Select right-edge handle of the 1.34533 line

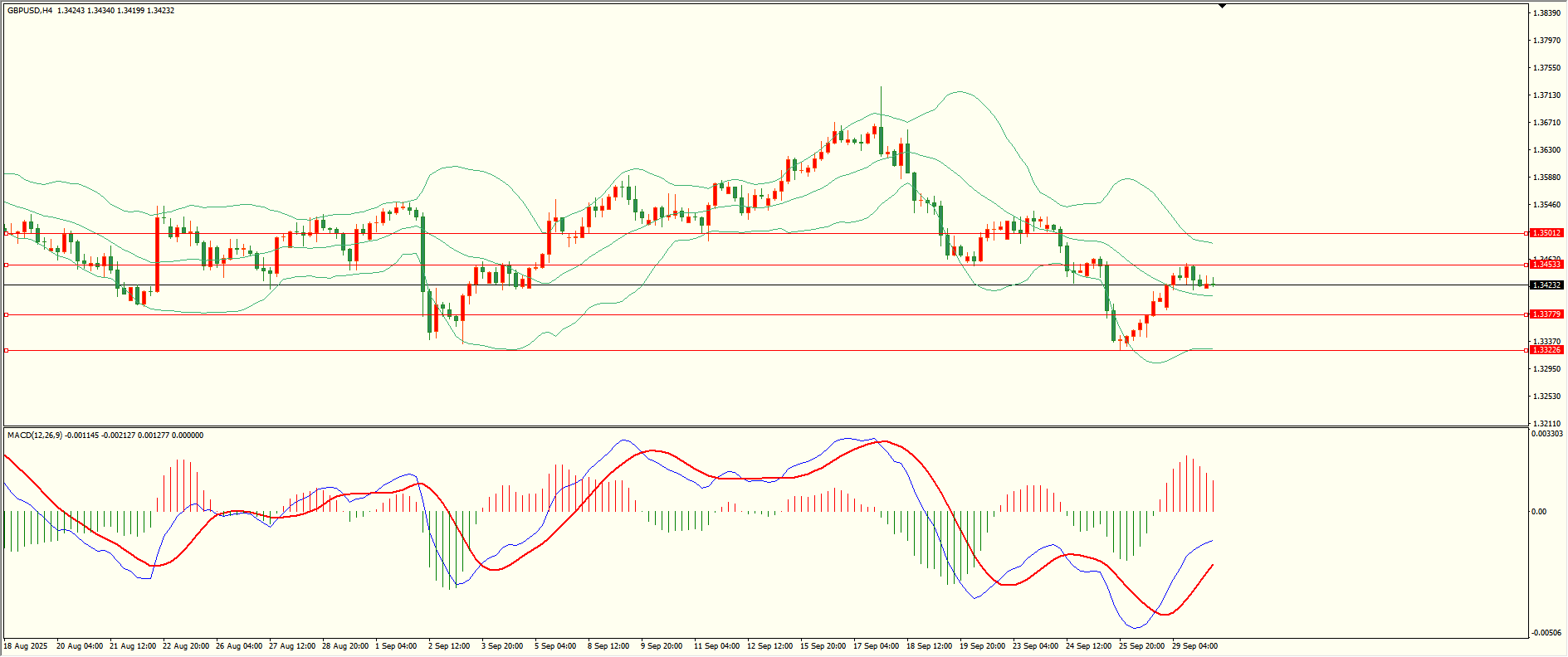[1526, 265]
